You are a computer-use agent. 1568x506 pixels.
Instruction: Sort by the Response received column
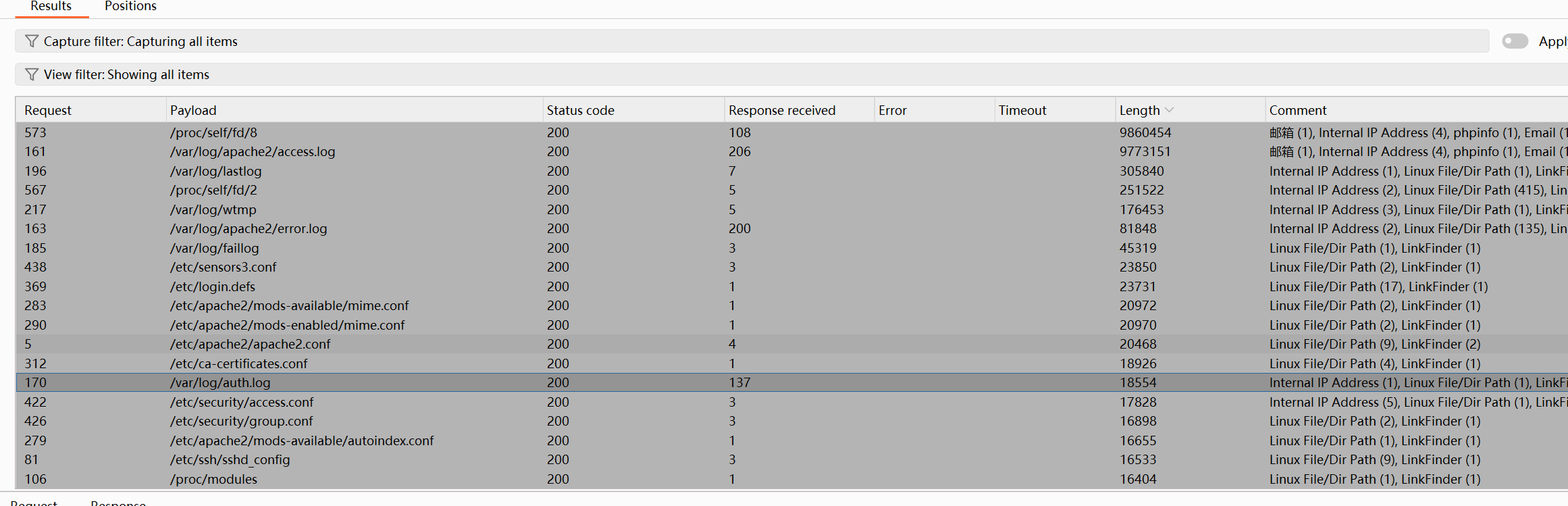pos(781,110)
